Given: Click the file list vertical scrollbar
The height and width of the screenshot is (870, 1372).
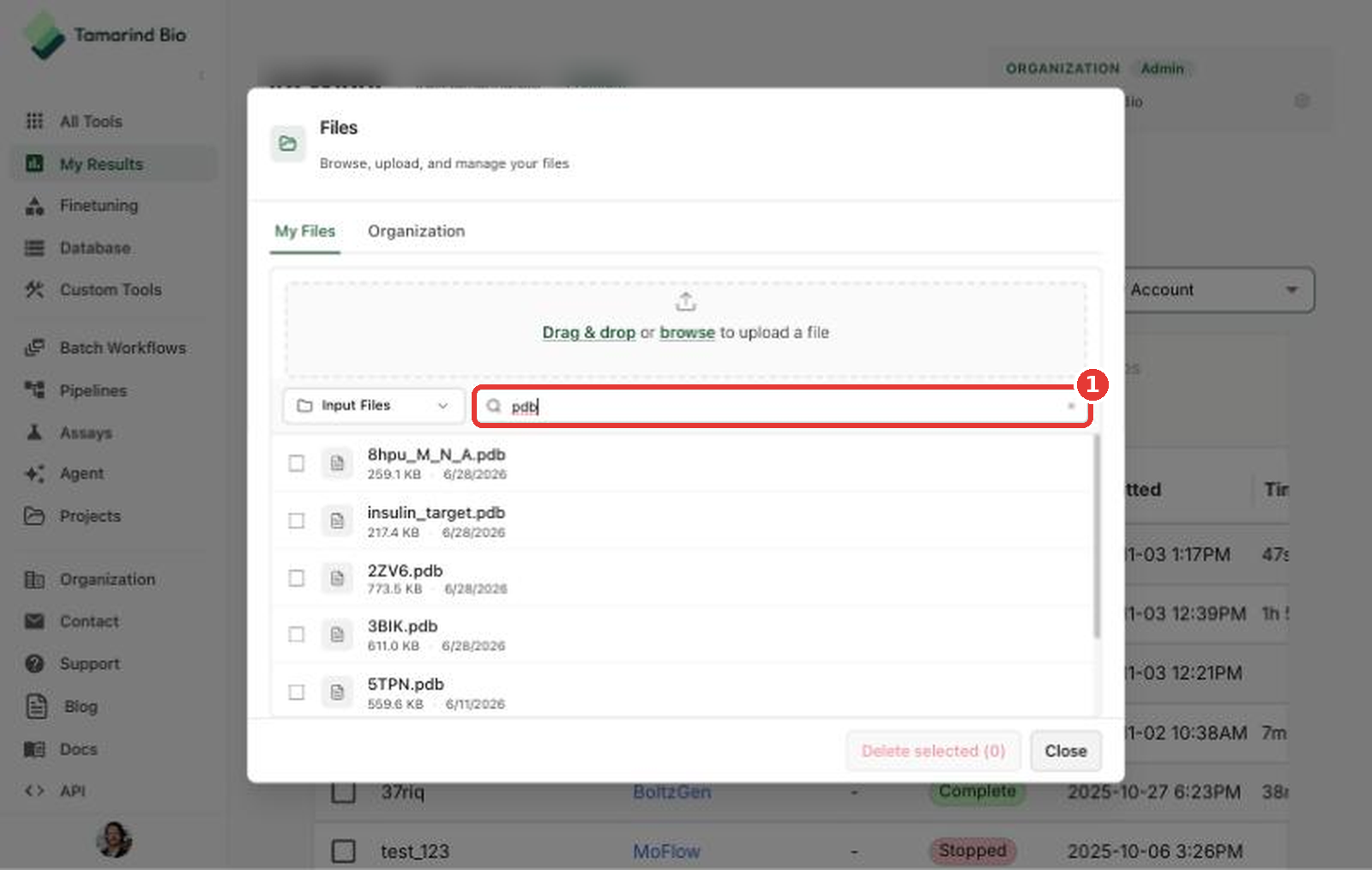Looking at the screenshot, I should click(1096, 536).
